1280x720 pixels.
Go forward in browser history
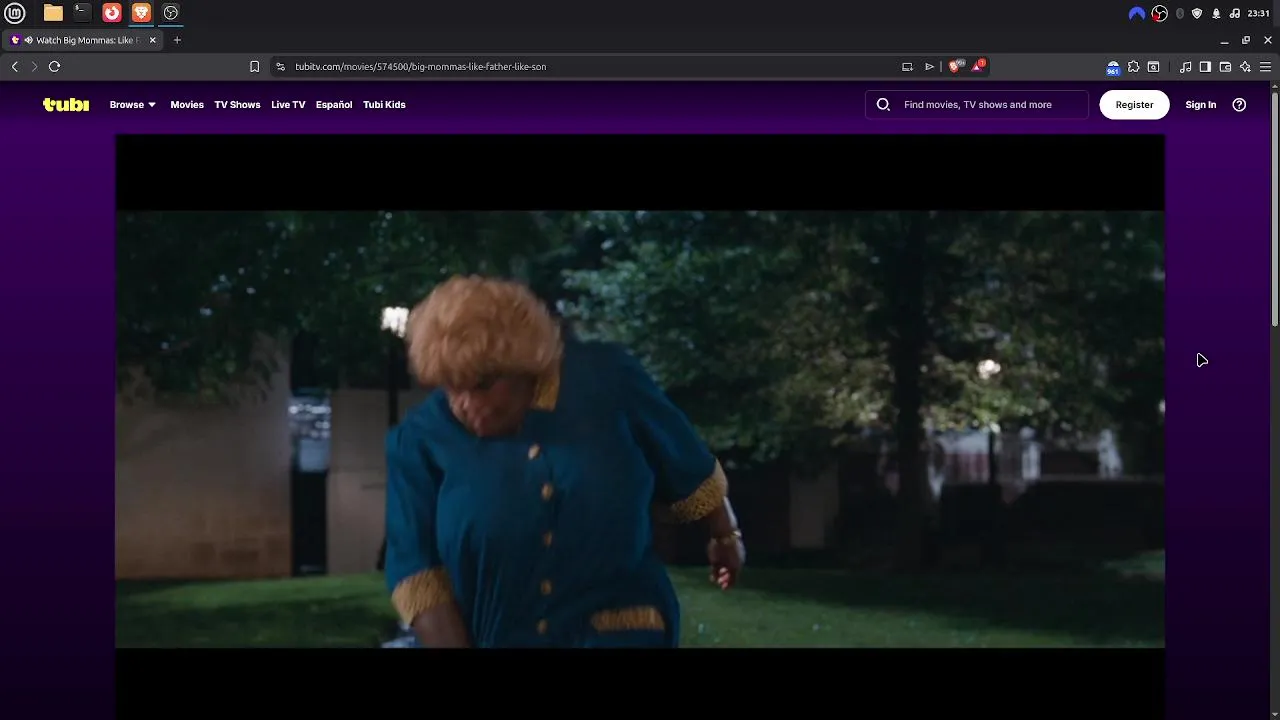click(34, 66)
